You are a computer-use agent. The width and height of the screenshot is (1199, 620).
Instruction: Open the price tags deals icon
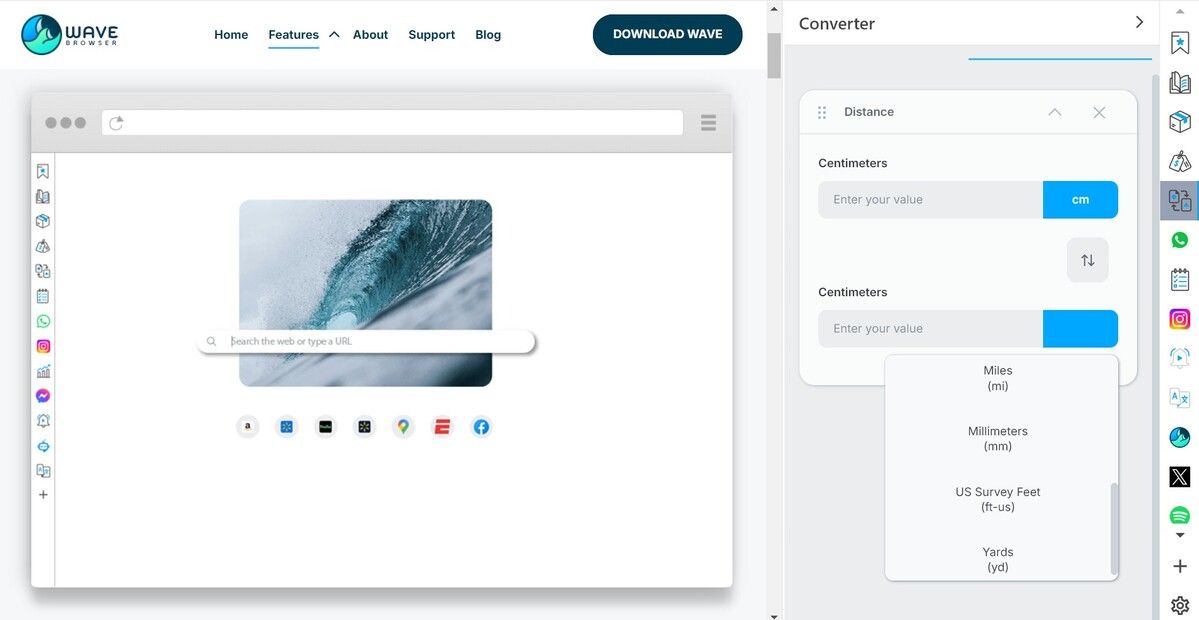[1180, 162]
